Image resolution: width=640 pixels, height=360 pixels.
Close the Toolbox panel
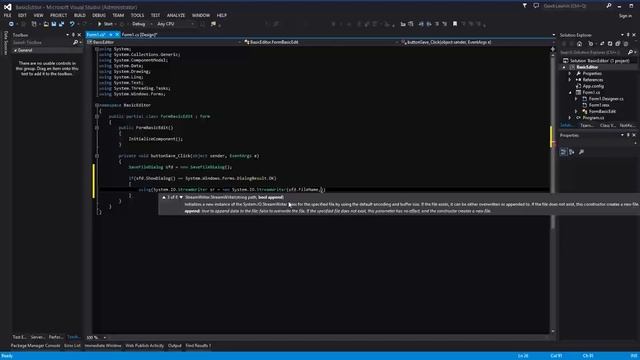[x=79, y=35]
